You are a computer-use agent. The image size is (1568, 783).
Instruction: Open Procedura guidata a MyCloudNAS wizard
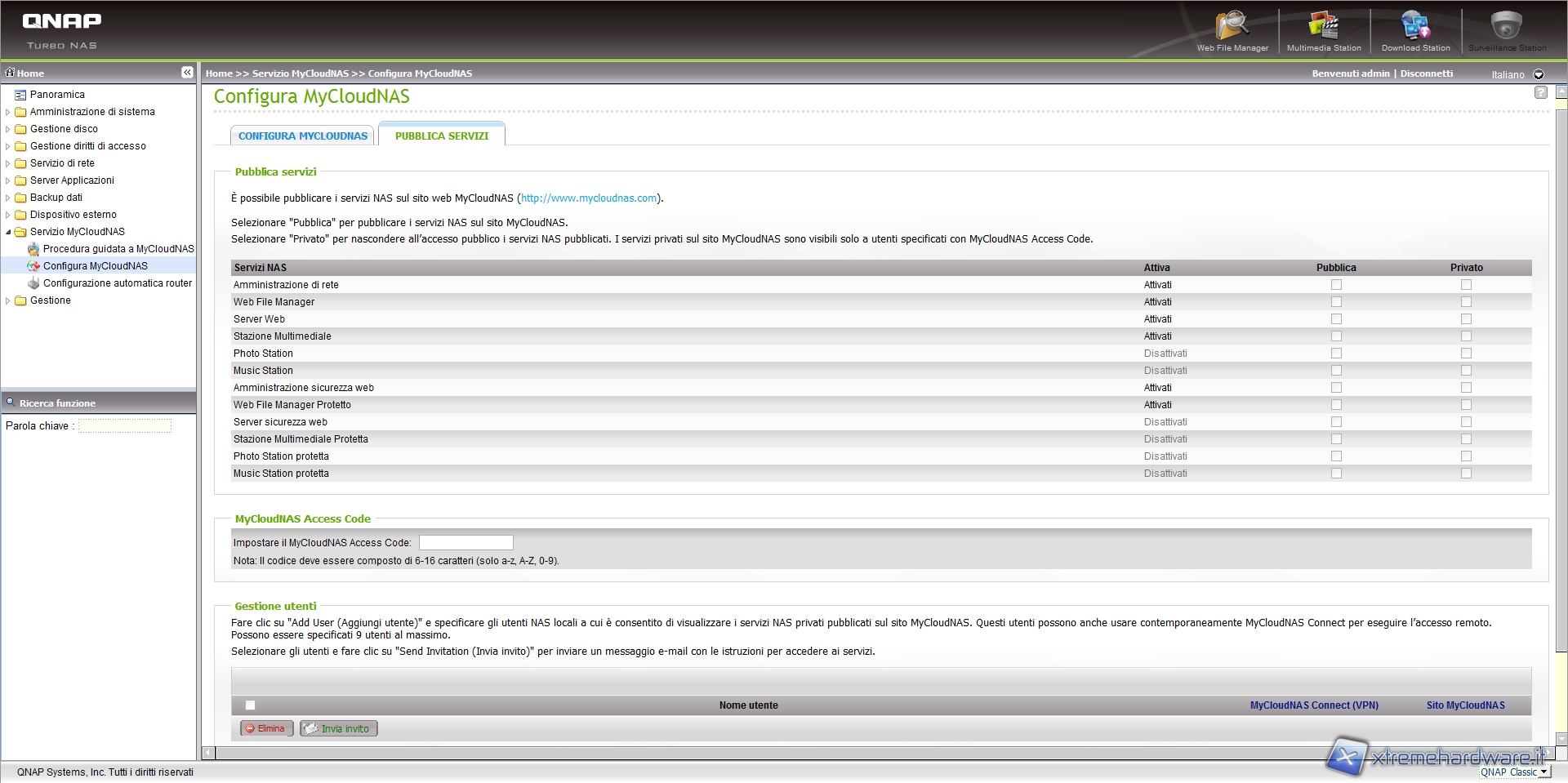pos(118,249)
